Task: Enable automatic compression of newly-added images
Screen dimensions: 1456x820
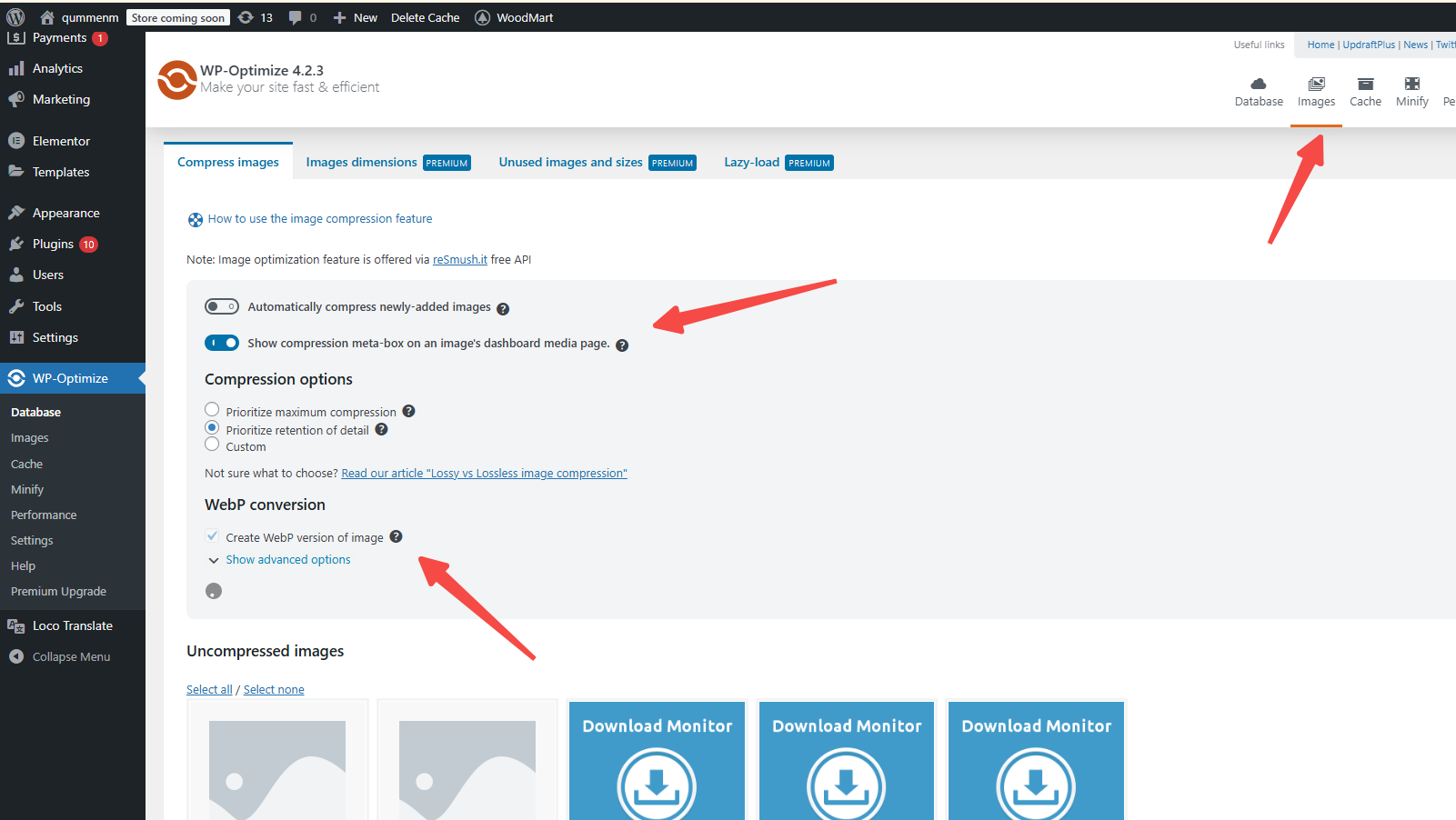Action: [x=222, y=306]
